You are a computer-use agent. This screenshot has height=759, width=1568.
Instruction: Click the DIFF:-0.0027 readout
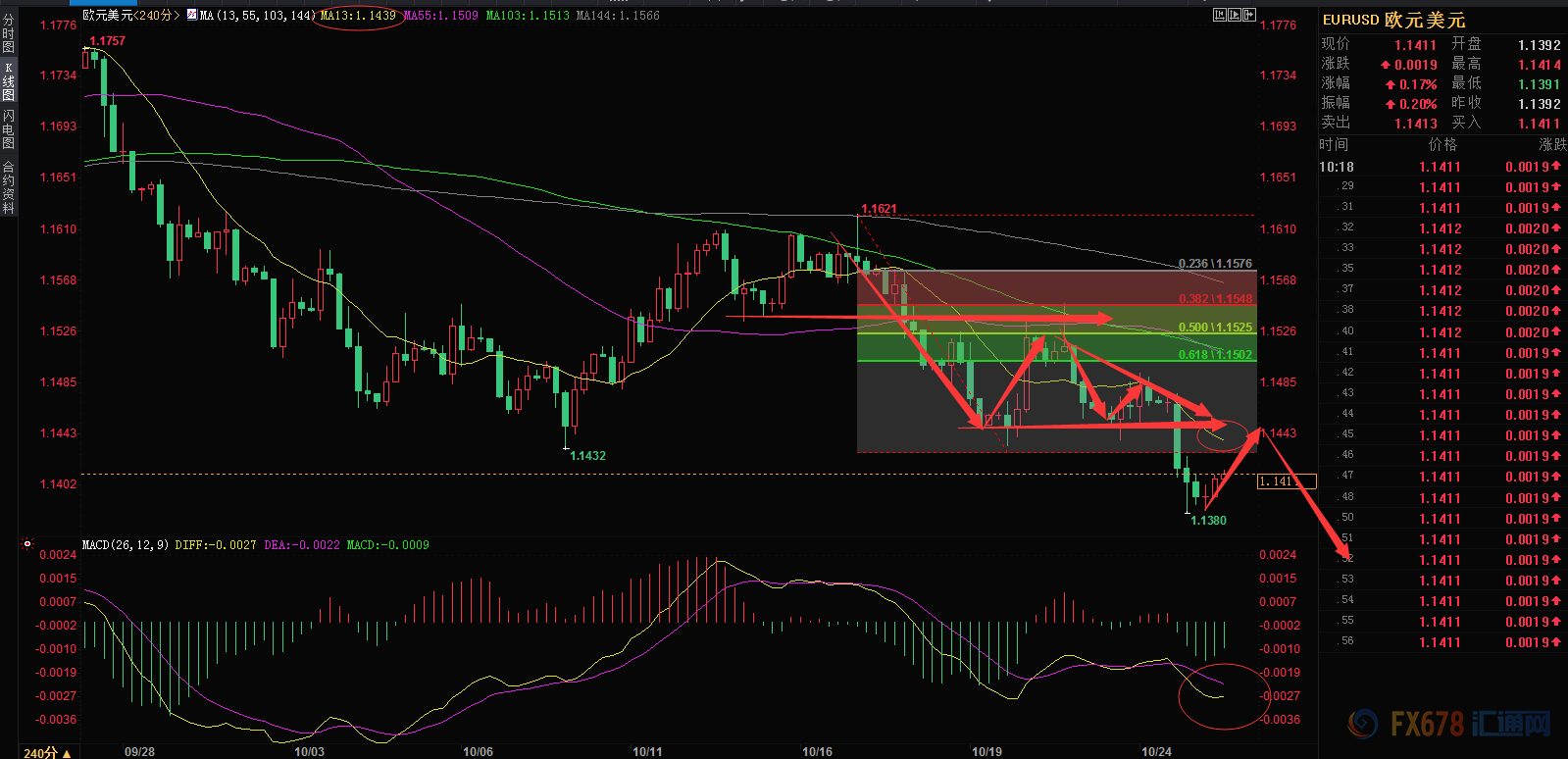(x=216, y=544)
